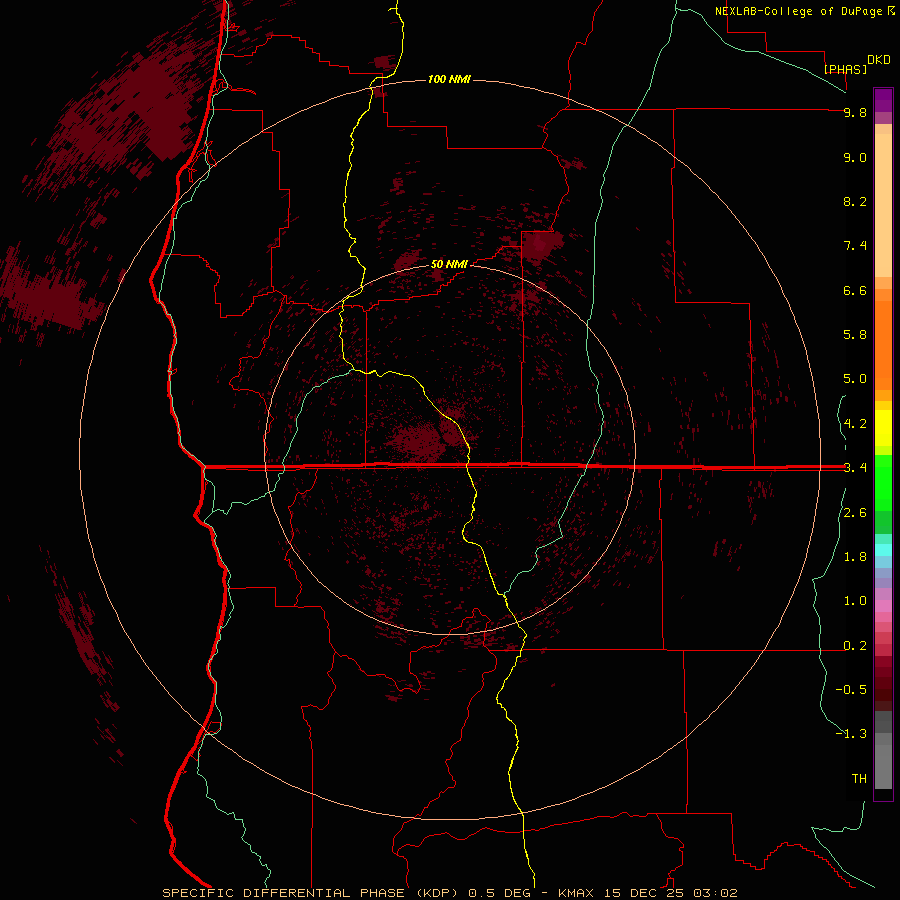The image size is (900, 900).
Task: Click the 6.6 scale value
Action: pyautogui.click(x=855, y=290)
